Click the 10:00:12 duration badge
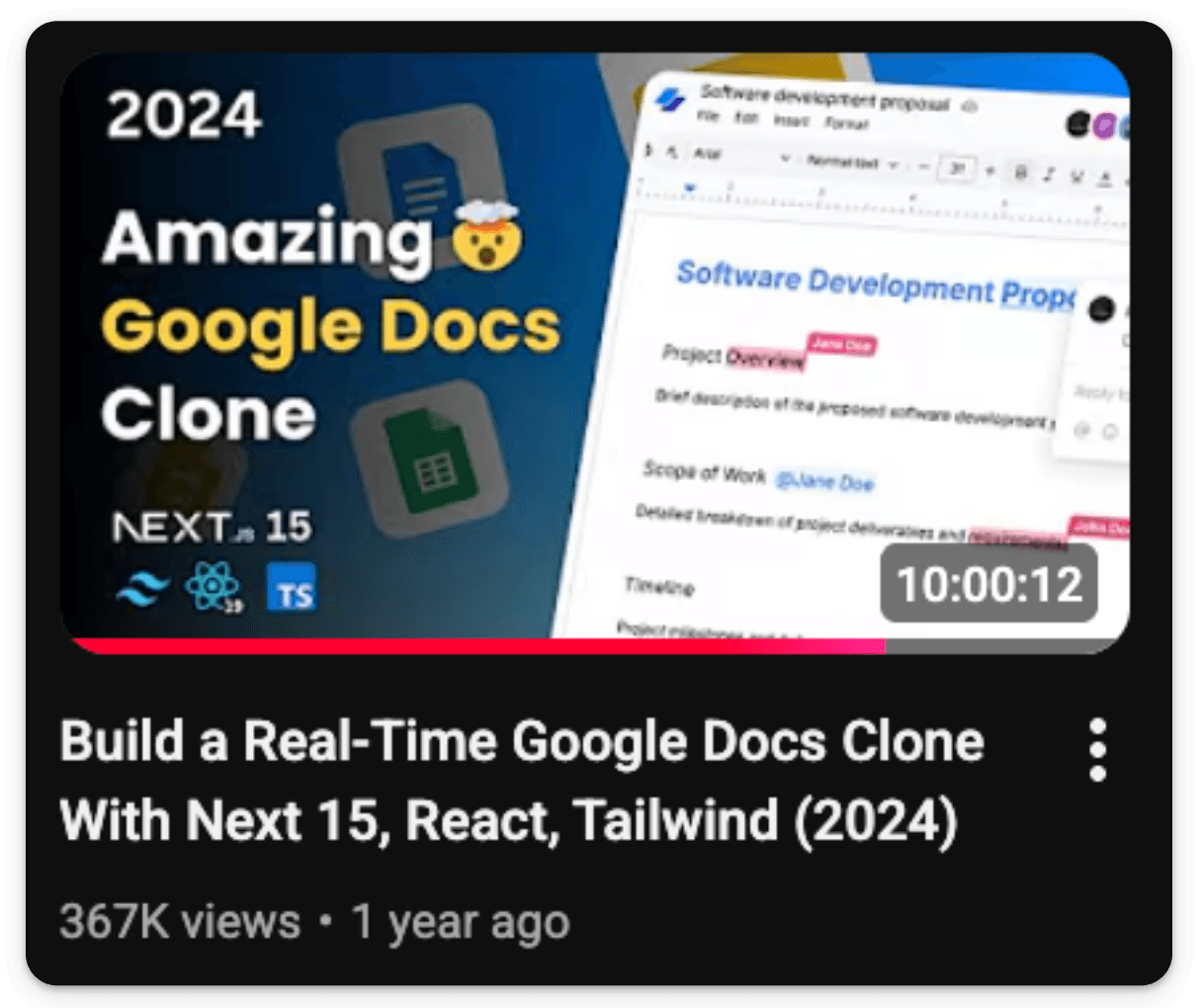This screenshot has width=1198, height=1008. [x=989, y=584]
